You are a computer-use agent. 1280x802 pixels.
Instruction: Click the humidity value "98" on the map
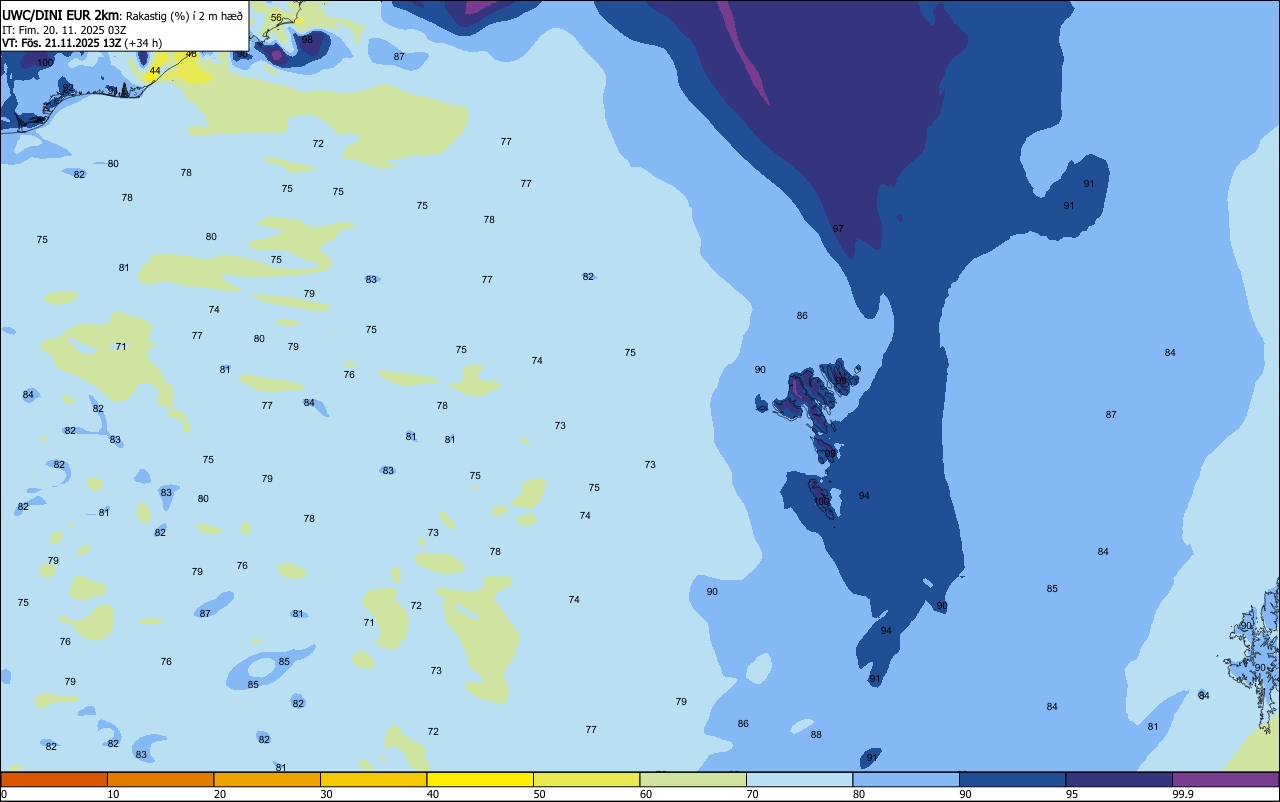[x=307, y=40]
